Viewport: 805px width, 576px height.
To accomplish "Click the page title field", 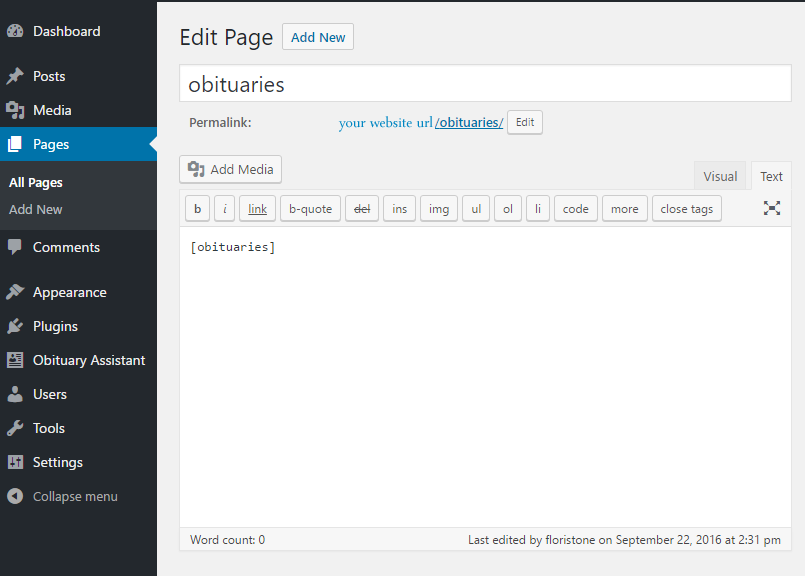I will coord(484,85).
